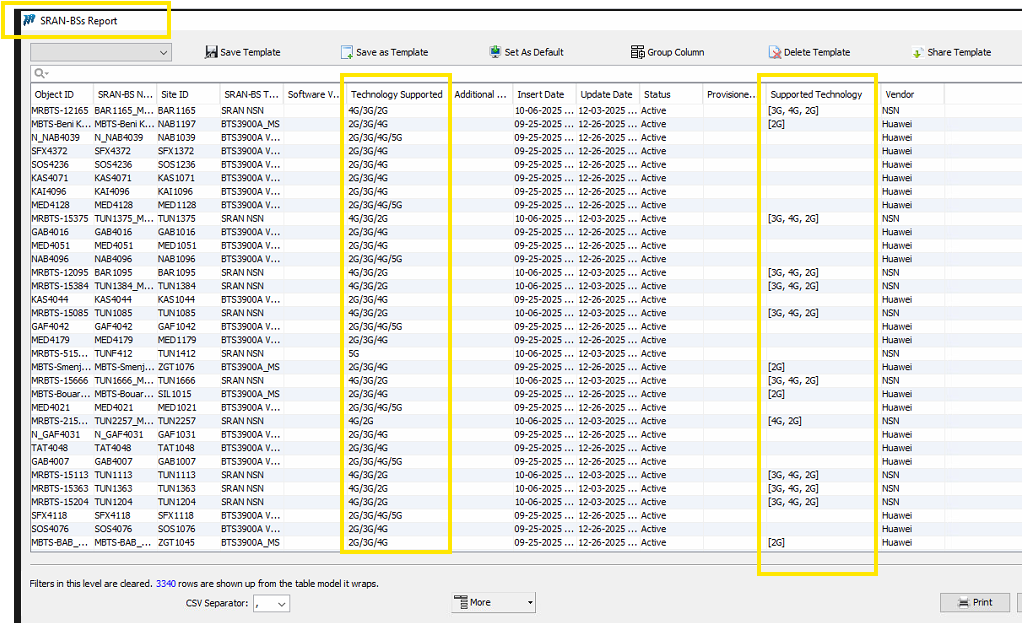Switch to the SRAN-BSs Report tab

(x=78, y=20)
